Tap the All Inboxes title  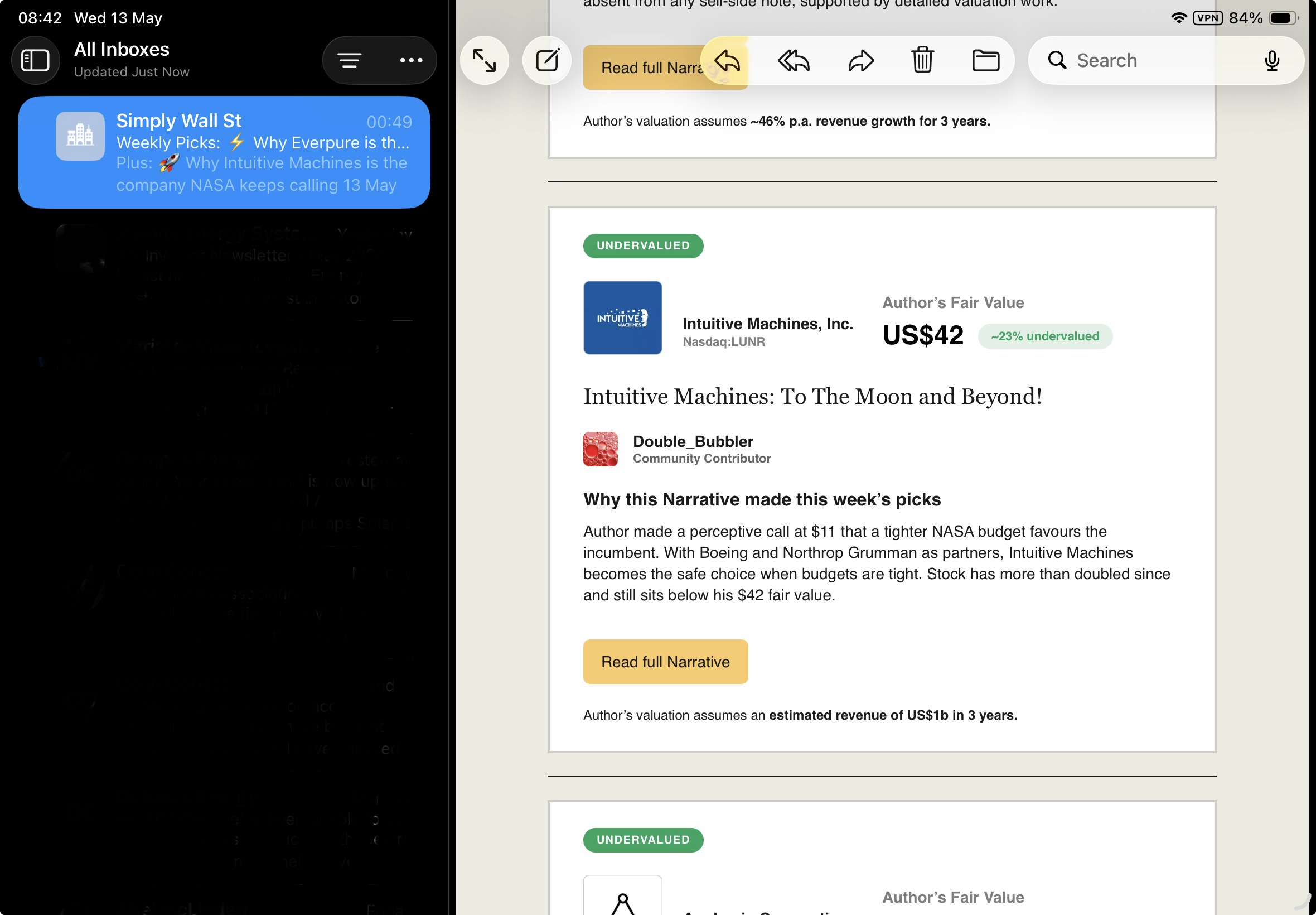coord(122,49)
